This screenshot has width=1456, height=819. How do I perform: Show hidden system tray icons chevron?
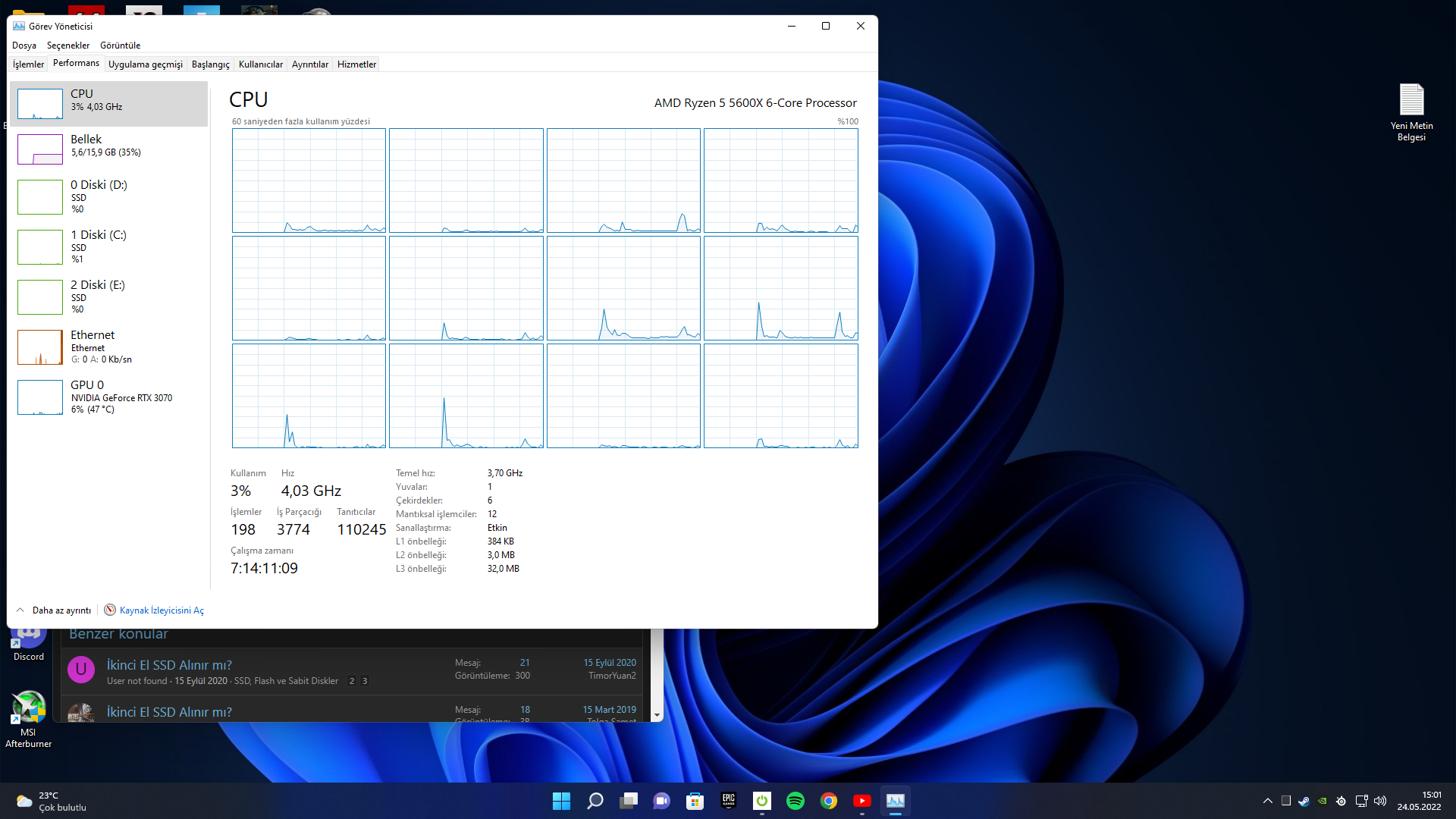[1267, 801]
